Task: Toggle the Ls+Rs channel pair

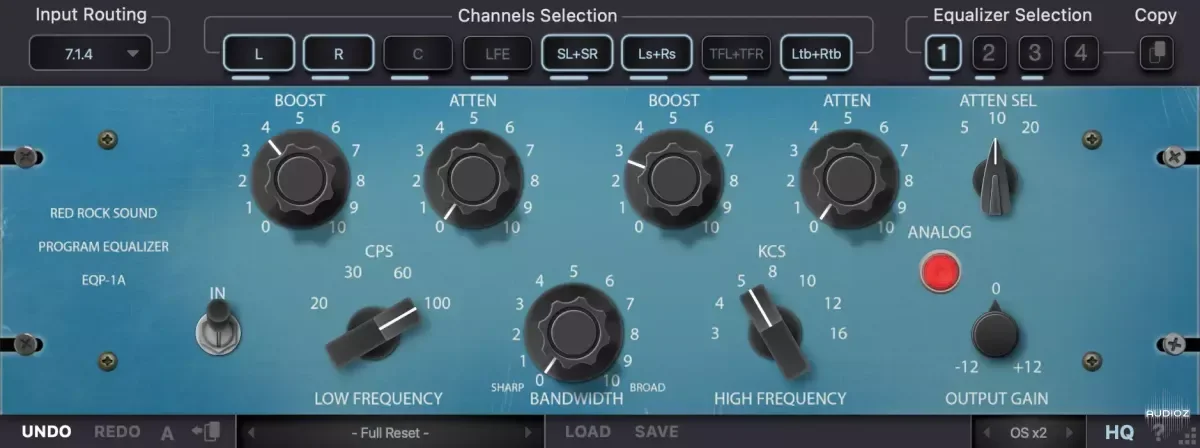Action: point(657,53)
